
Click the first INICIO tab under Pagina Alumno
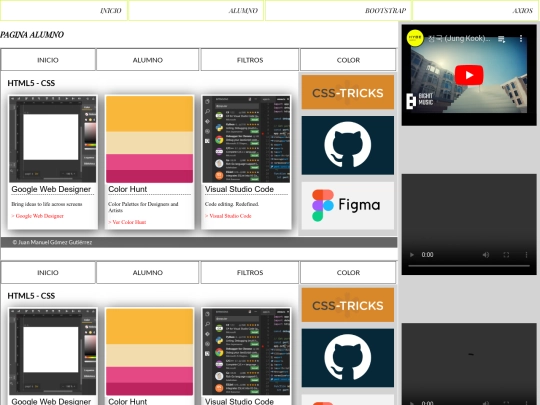click(48, 60)
